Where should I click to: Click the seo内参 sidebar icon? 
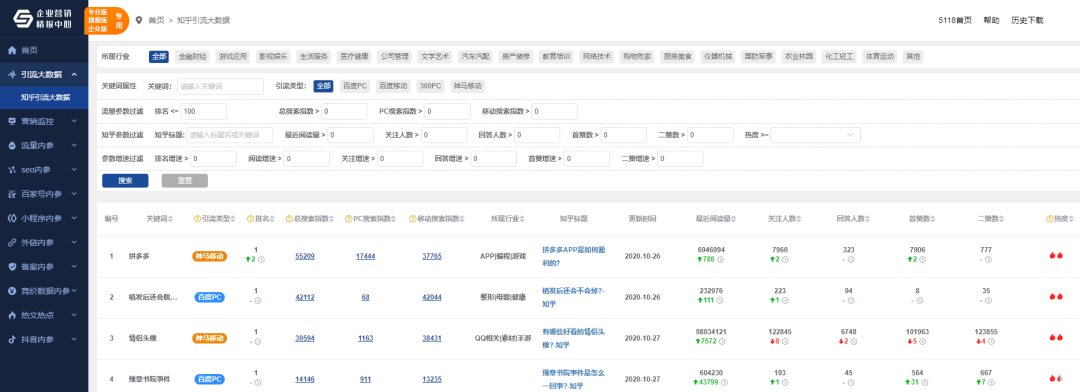click(x=12, y=169)
